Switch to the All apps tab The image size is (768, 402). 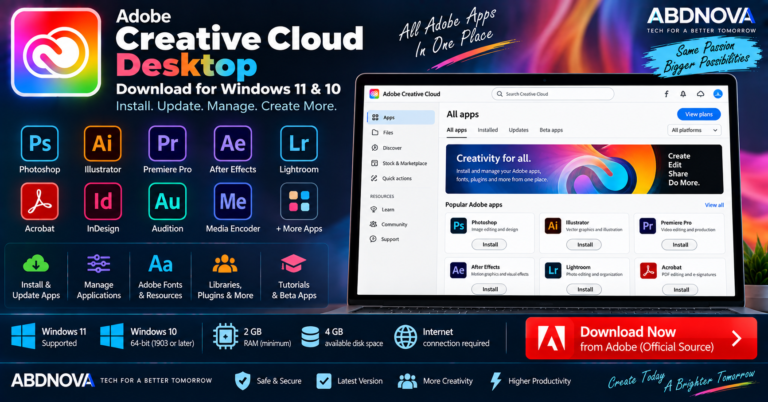(456, 130)
